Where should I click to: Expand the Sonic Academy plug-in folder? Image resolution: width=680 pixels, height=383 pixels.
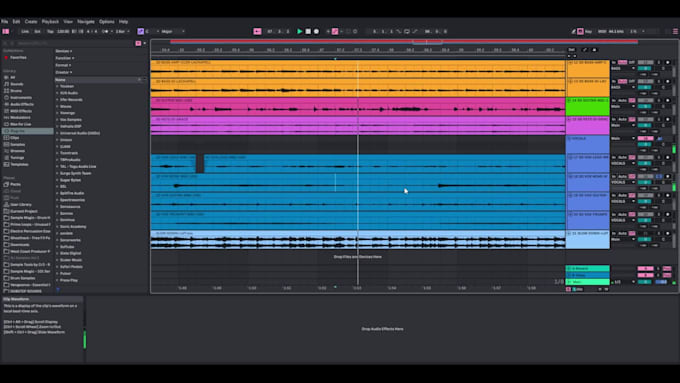(57, 226)
